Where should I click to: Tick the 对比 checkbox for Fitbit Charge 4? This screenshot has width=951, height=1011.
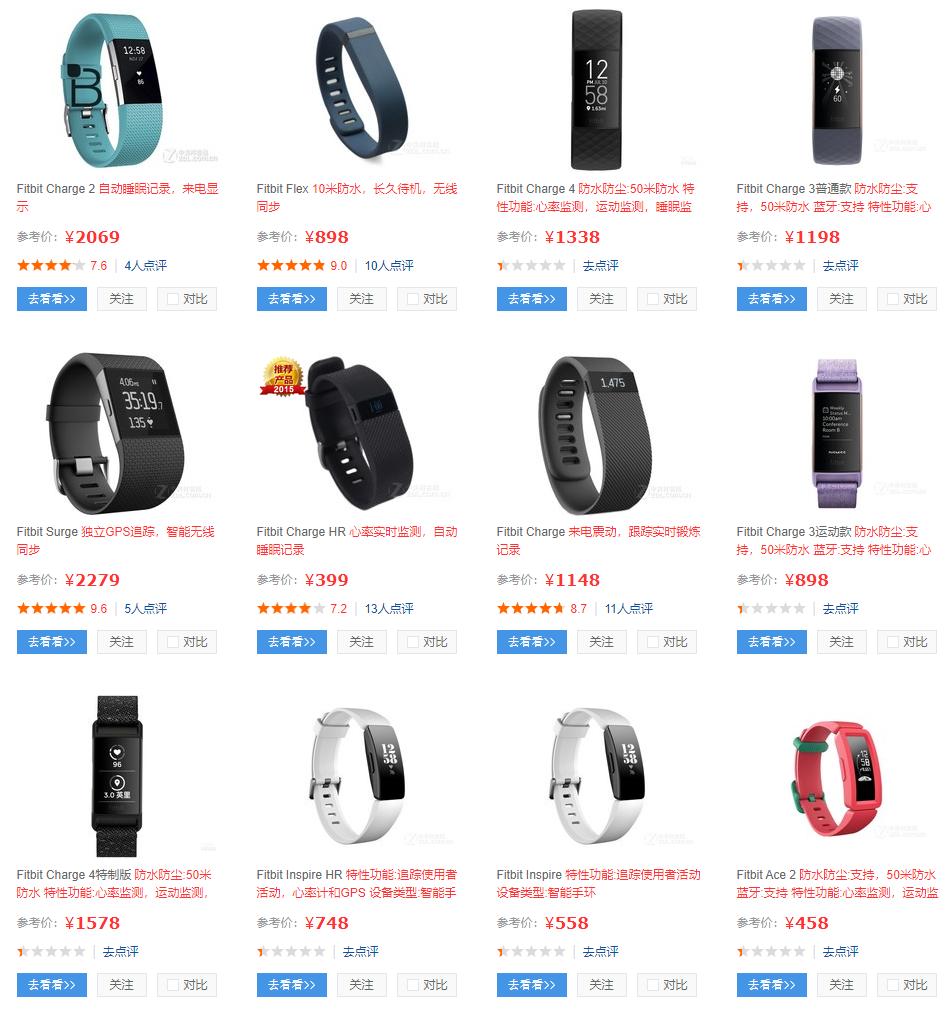652,299
